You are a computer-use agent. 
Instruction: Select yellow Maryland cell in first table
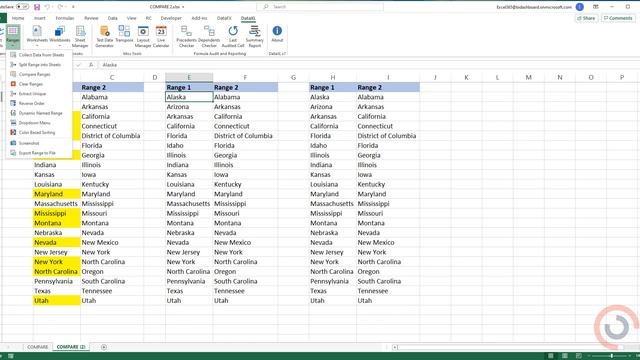point(57,194)
